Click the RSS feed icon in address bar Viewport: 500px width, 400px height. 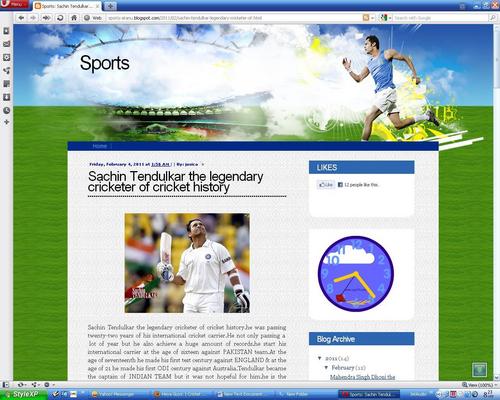point(366,18)
